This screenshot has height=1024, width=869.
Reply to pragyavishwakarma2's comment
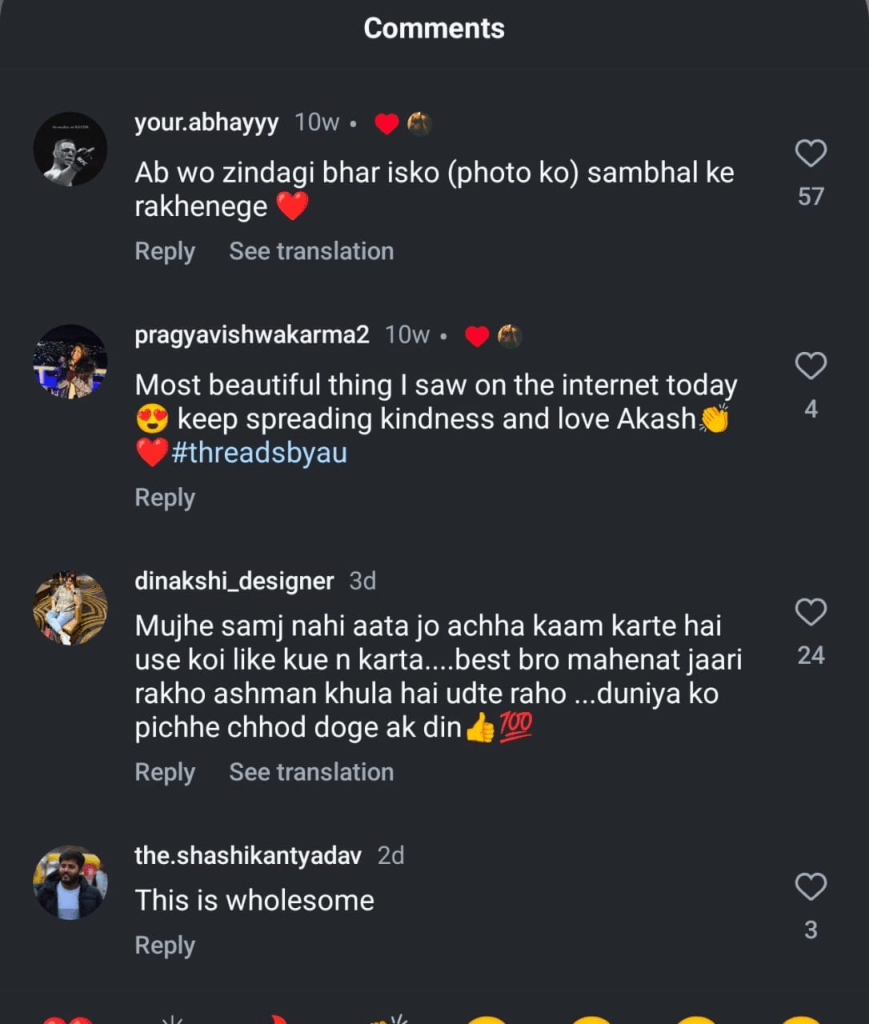click(x=165, y=498)
